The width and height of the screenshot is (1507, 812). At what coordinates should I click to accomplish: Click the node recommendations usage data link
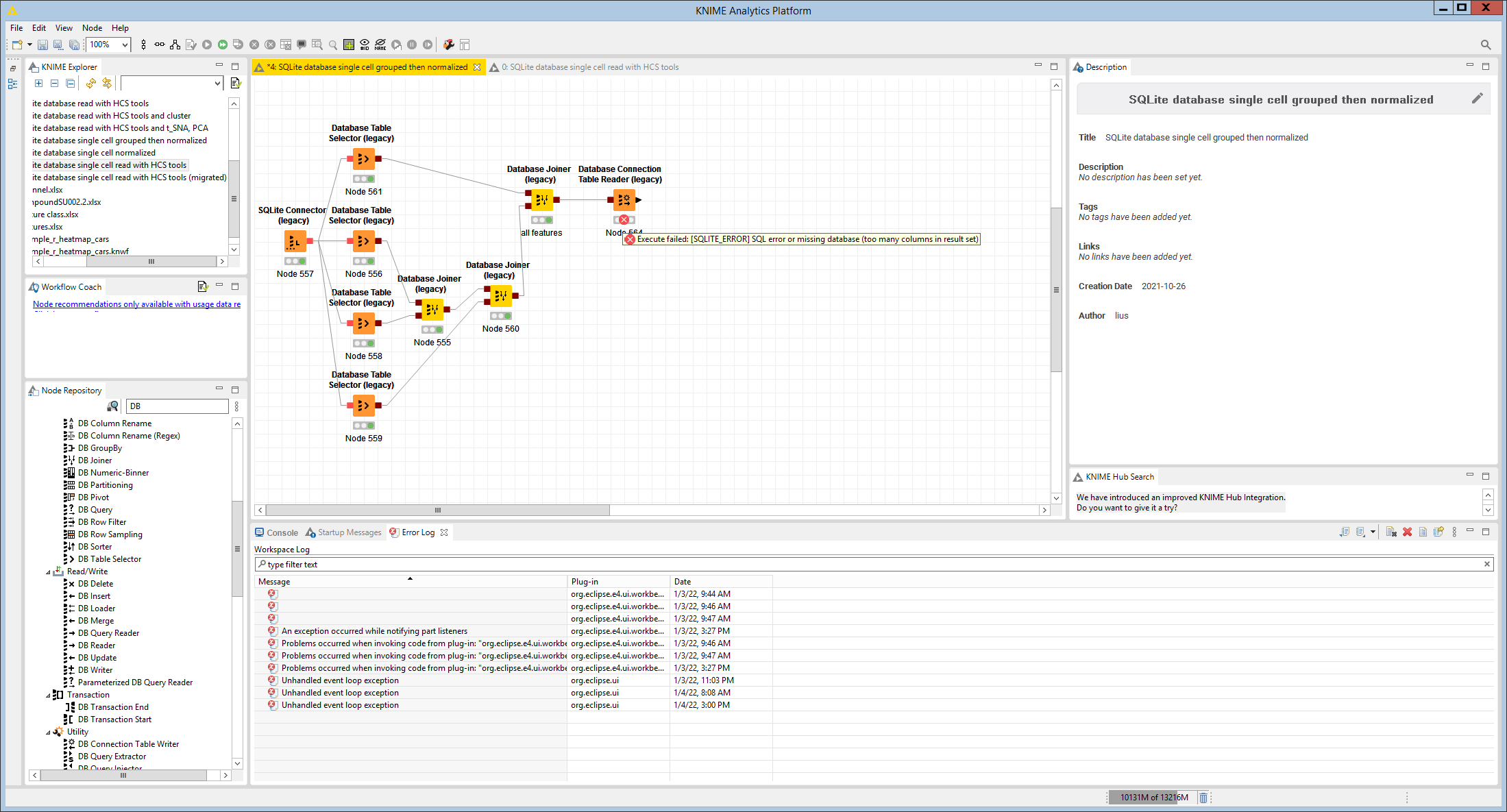pyautogui.click(x=136, y=304)
